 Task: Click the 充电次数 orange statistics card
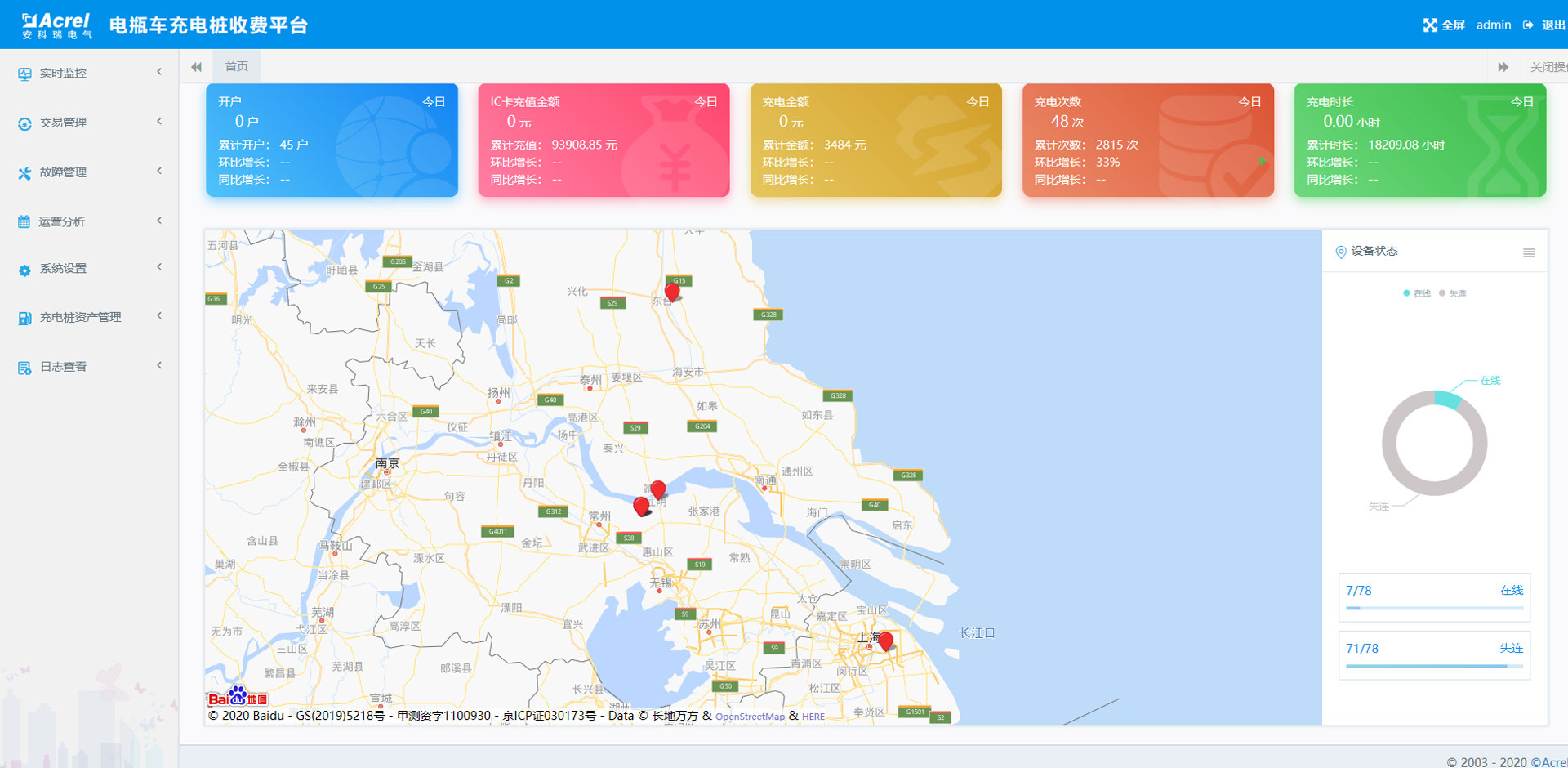pos(1148,140)
